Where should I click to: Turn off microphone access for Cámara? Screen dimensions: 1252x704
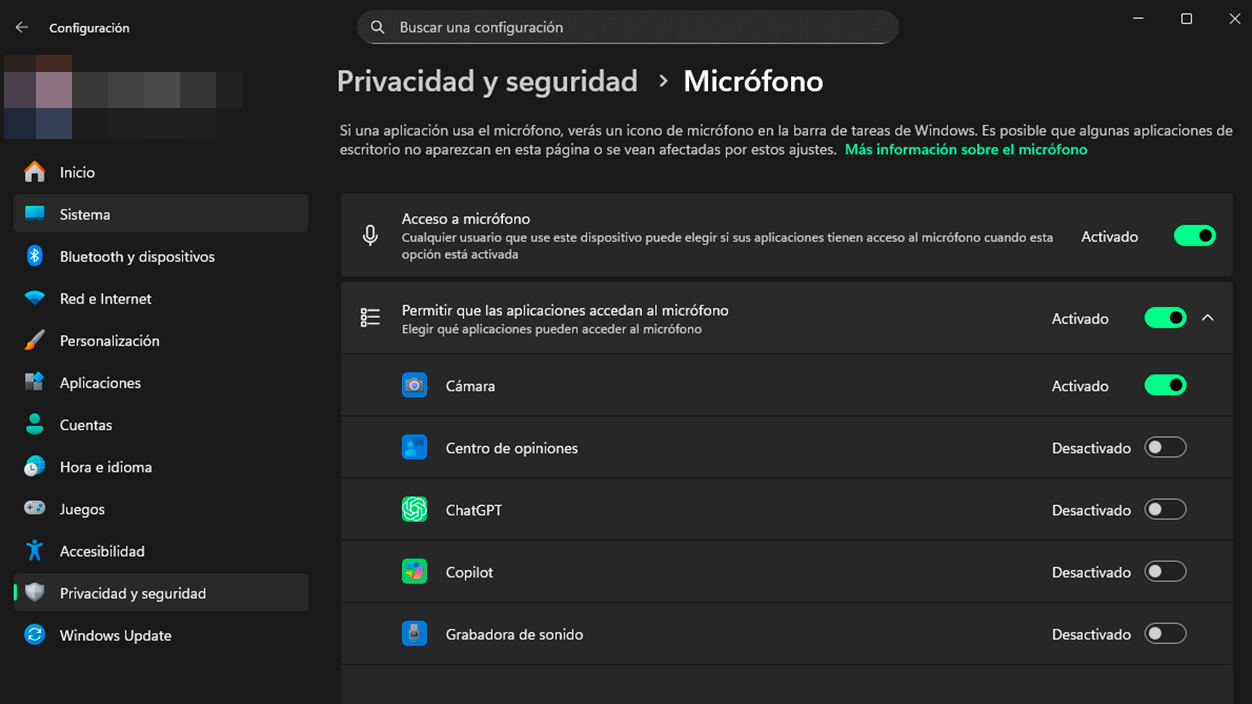click(x=1165, y=385)
